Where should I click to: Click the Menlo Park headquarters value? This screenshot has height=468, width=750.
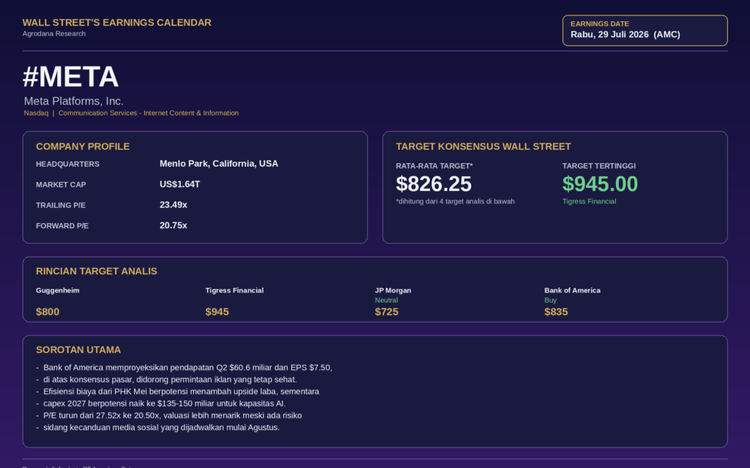(x=219, y=164)
